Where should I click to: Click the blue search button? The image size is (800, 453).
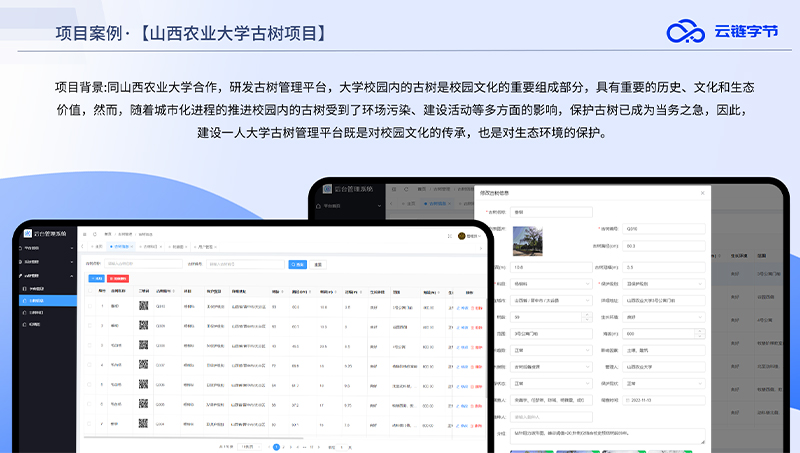297,264
